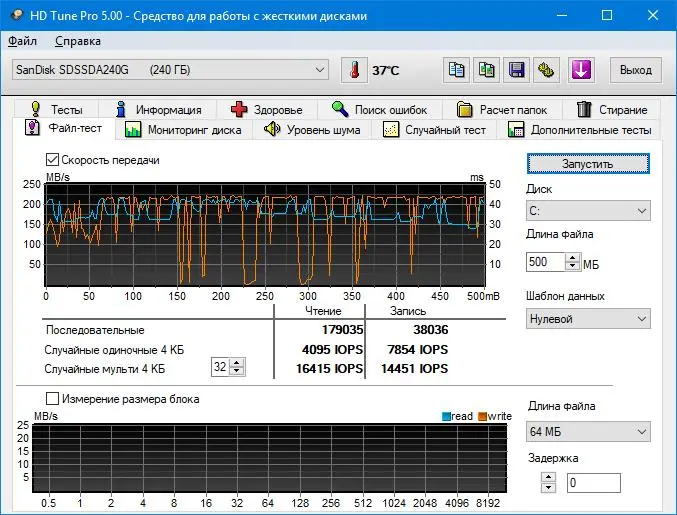Click magnifier icon on Поиск ошибок
This screenshot has height=515, width=677.
pos(340,109)
